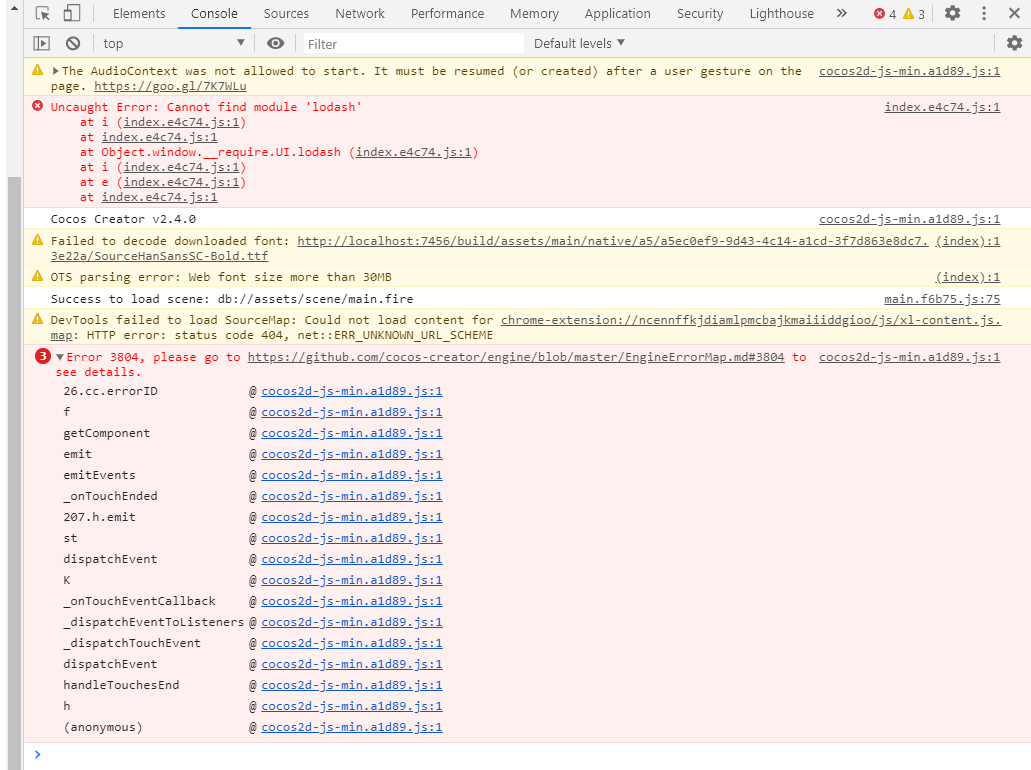This screenshot has height=770, width=1031.
Task: Click the red error icon beside Uncaught Error
Action: (x=38, y=106)
